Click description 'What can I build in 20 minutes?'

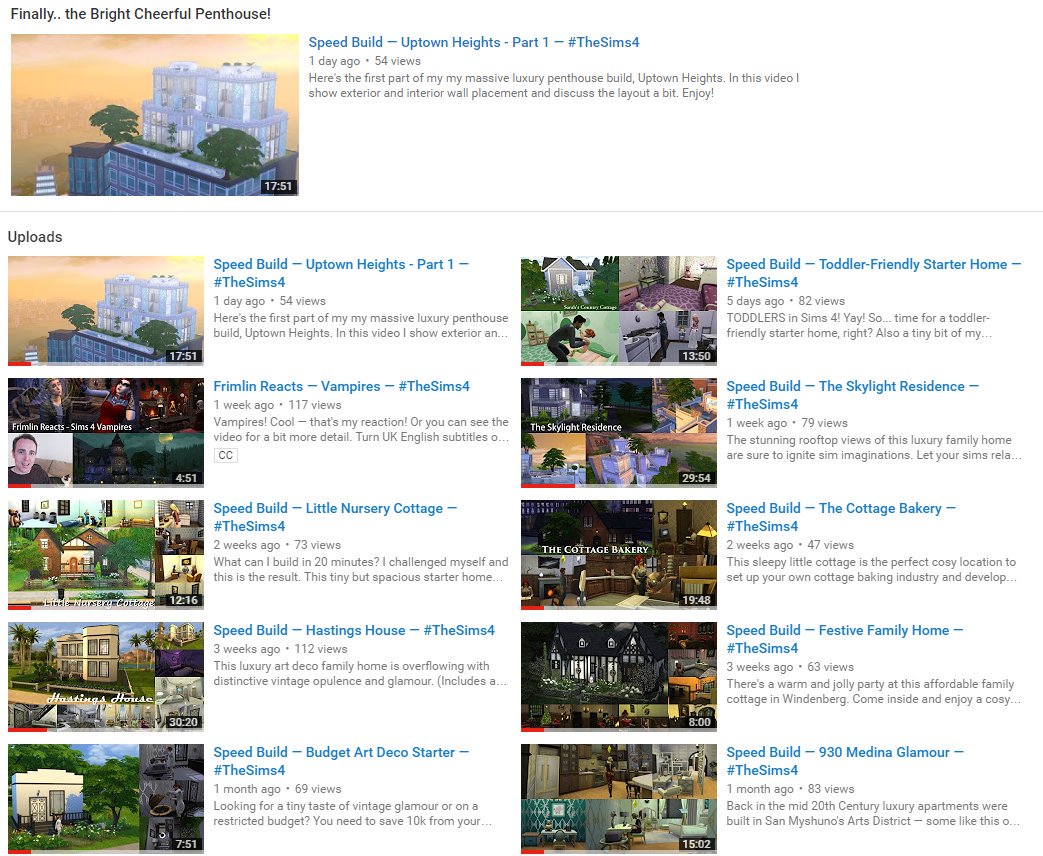coord(361,569)
